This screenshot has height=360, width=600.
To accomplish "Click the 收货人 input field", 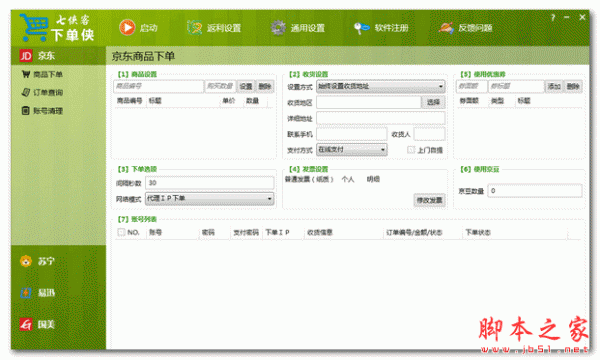I will 429,134.
